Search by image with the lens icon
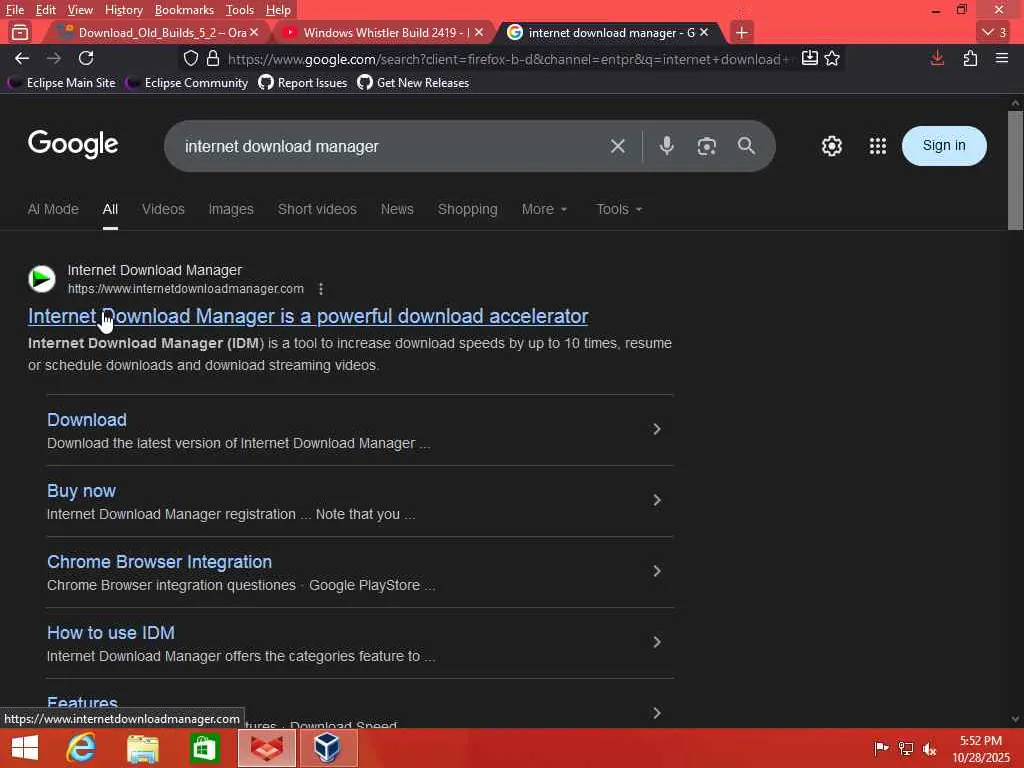Screen dimensions: 1024x768 click(x=707, y=146)
